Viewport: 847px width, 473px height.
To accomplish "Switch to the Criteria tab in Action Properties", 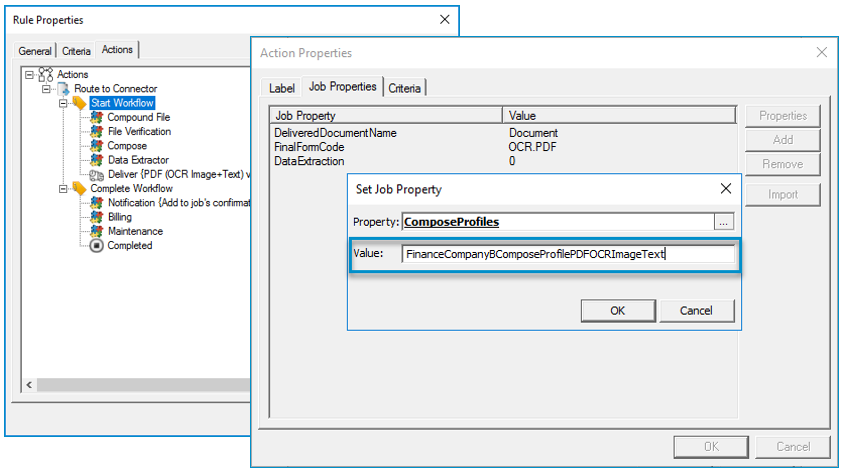I will pos(405,88).
